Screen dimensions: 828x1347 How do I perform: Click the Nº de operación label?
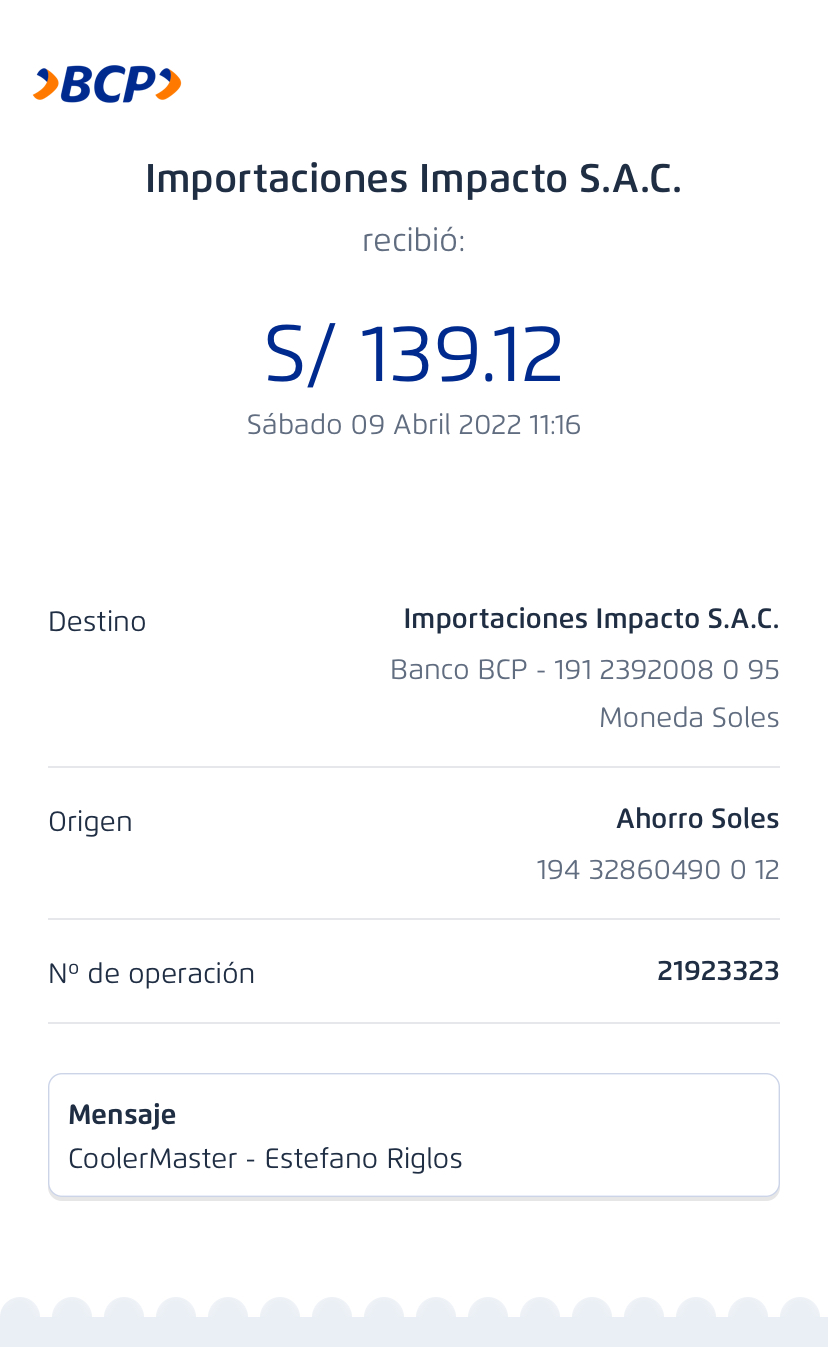coord(151,974)
